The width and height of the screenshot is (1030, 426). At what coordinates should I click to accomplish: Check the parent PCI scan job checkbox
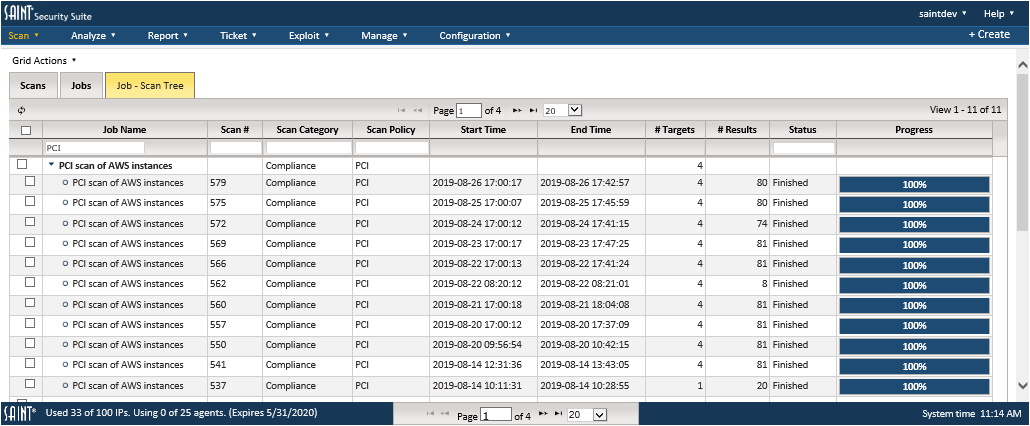[22, 163]
